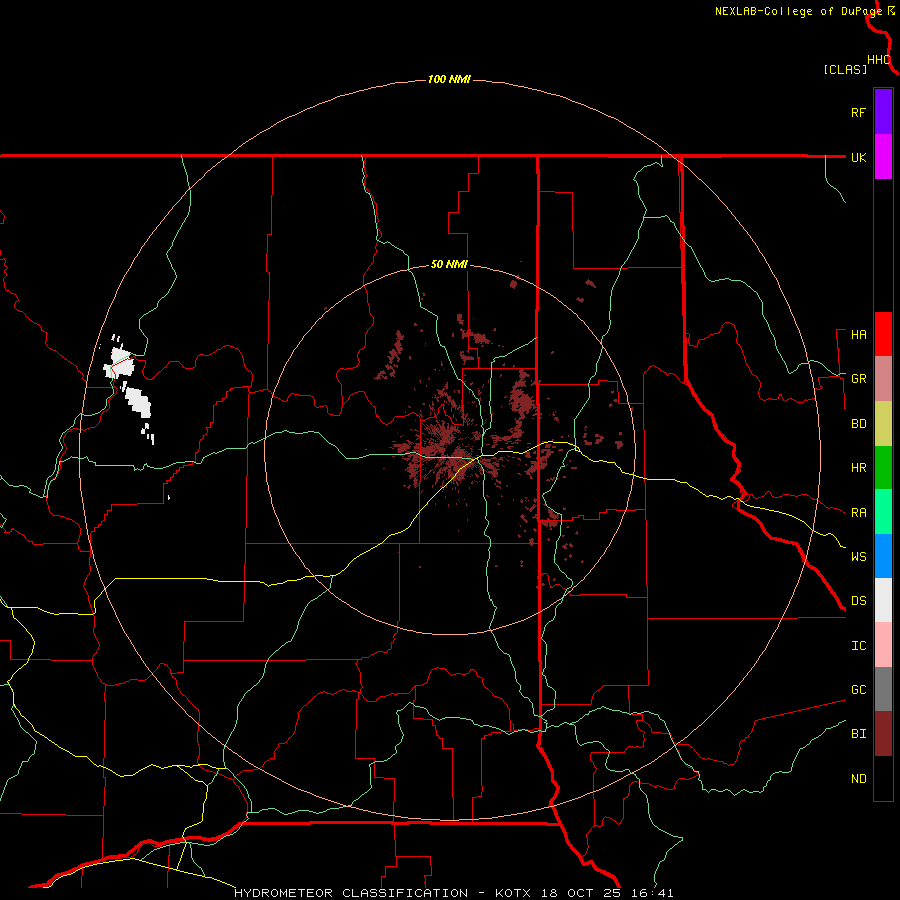Viewport: 900px width, 900px height.
Task: Click the 50 NMI range ring label
Action: [x=449, y=265]
